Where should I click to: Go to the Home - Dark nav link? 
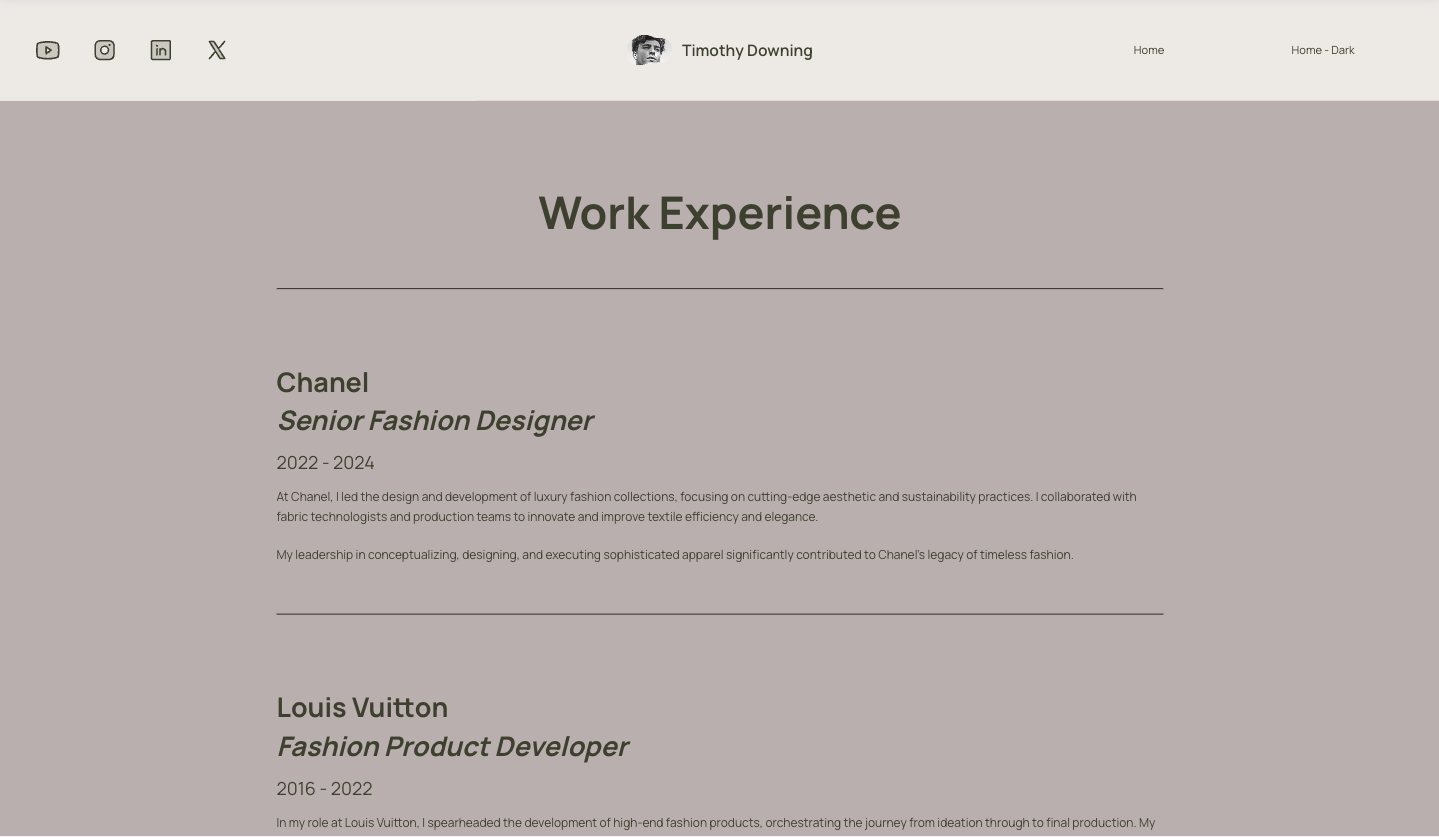[1322, 50]
